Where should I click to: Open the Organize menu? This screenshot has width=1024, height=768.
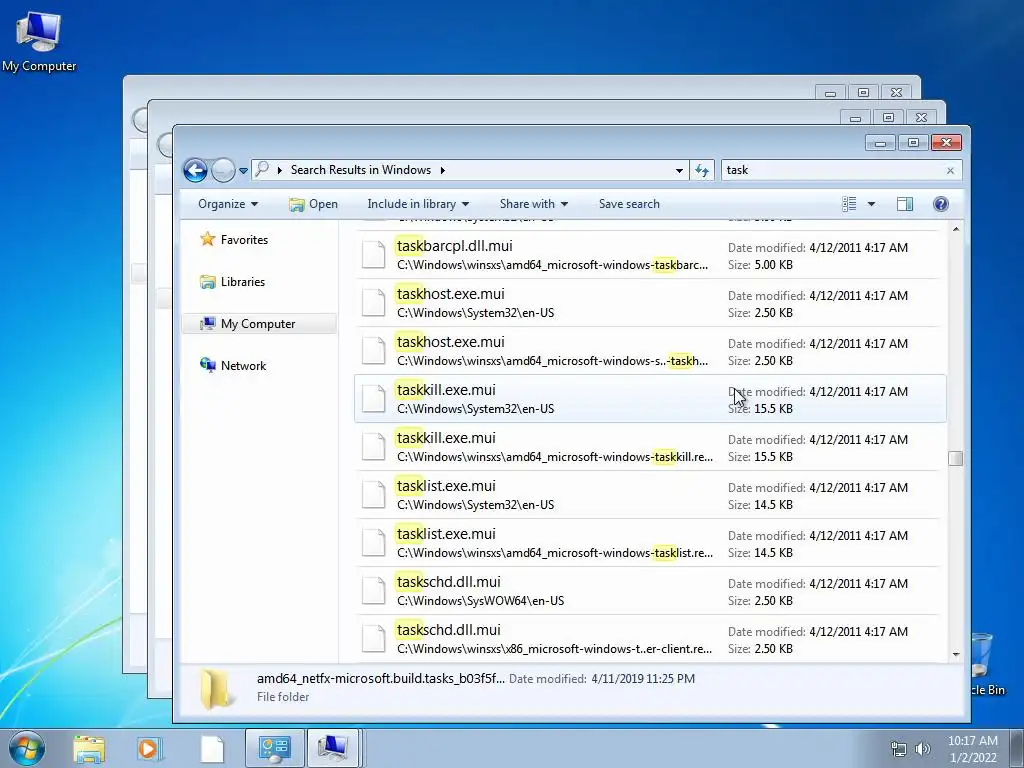(x=228, y=204)
